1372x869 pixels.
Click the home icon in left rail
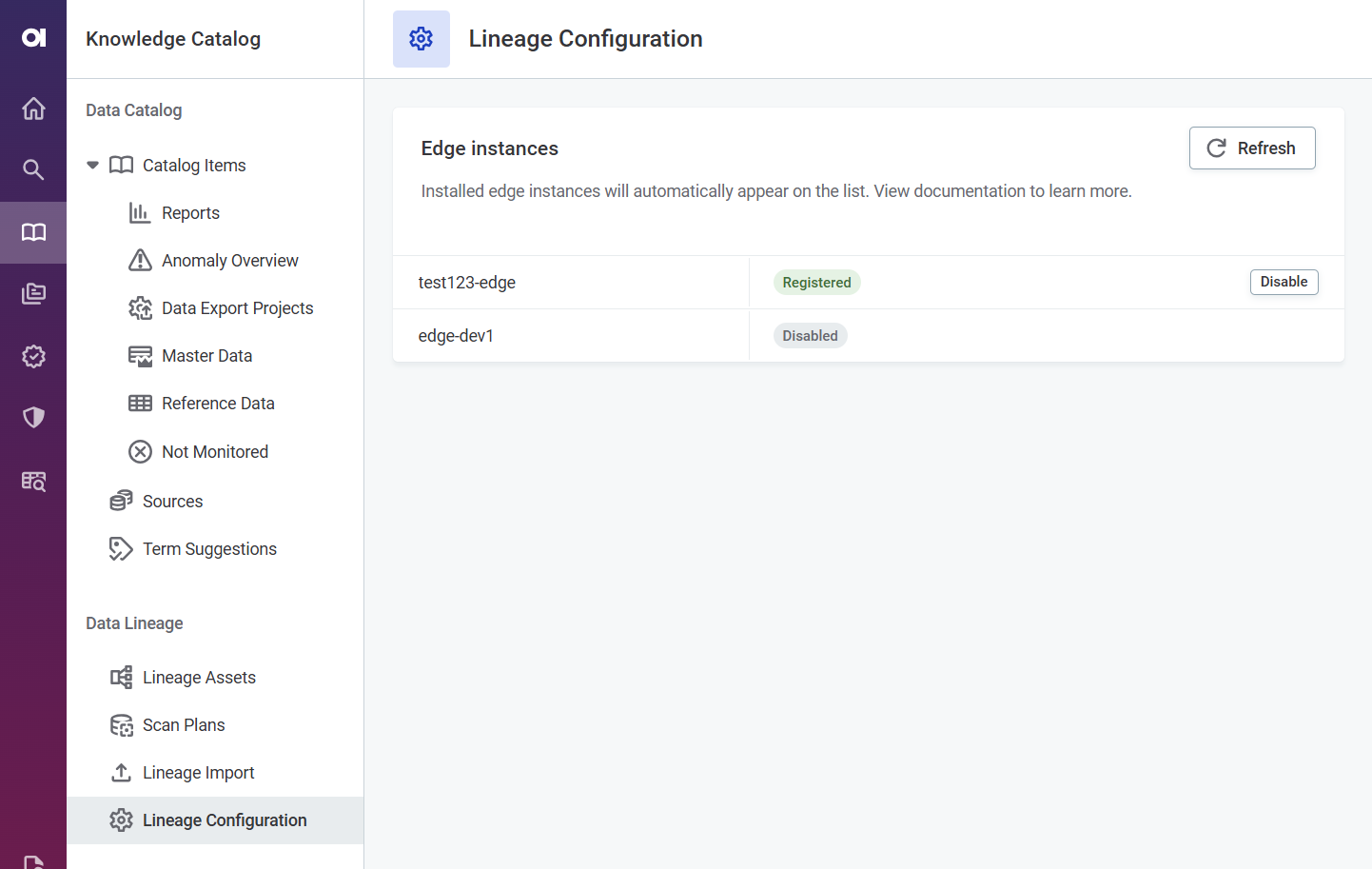pyautogui.click(x=33, y=109)
